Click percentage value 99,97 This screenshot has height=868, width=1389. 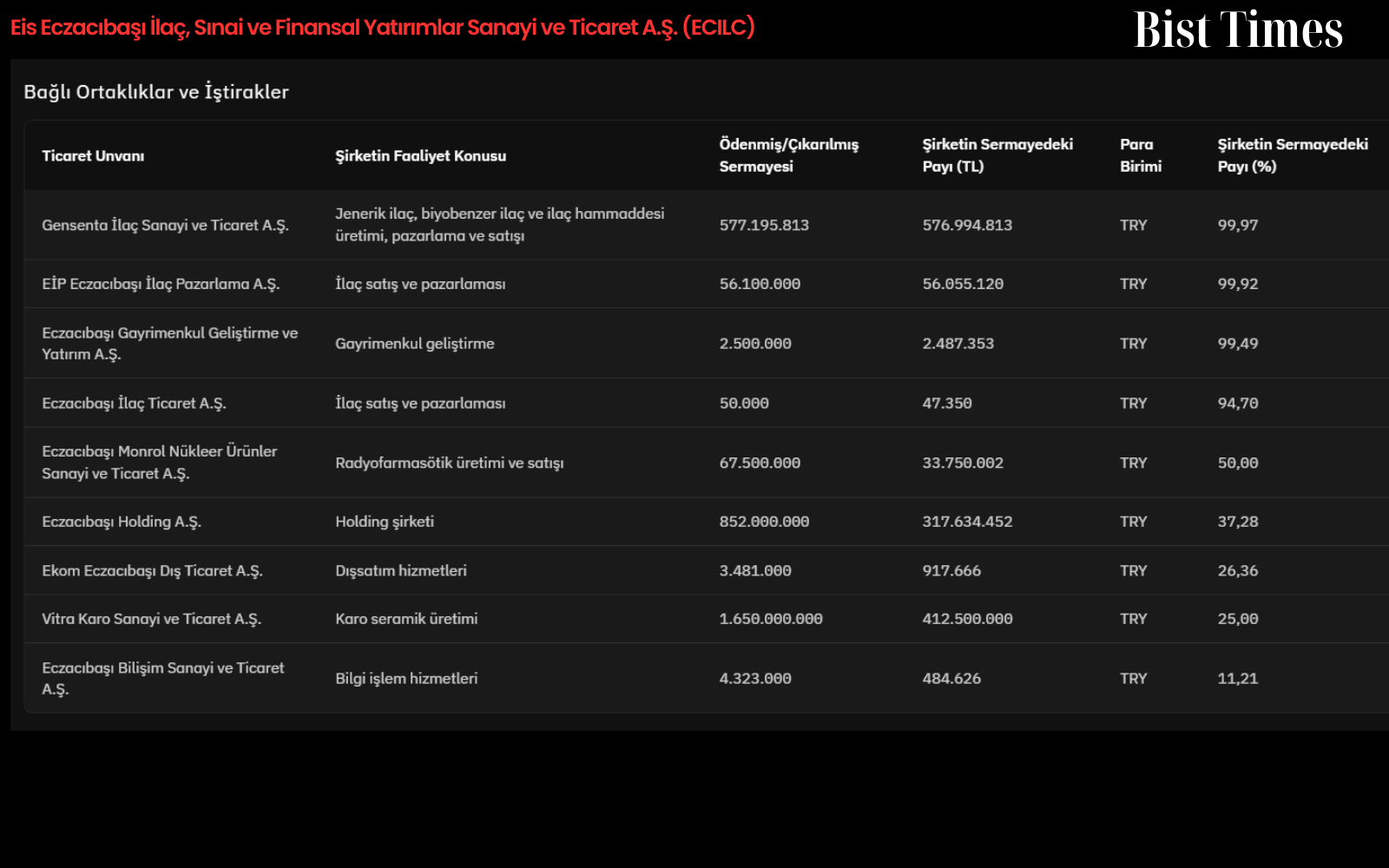click(1238, 225)
